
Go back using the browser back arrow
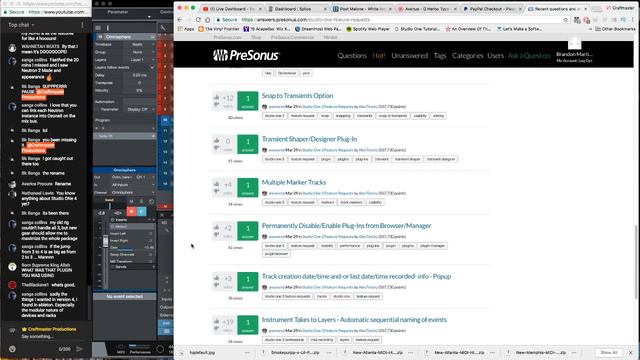[180, 20]
